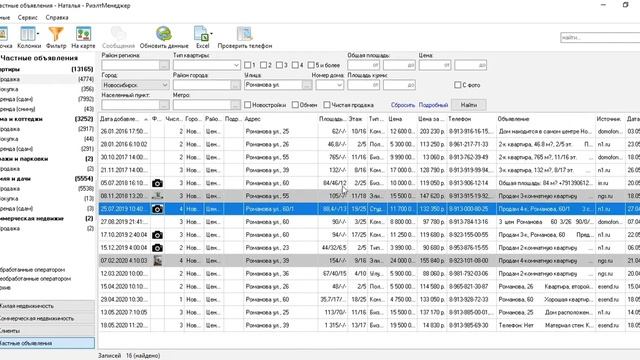Open photo icon in 08.11.2018 row
640x360 pixels.
157,196
